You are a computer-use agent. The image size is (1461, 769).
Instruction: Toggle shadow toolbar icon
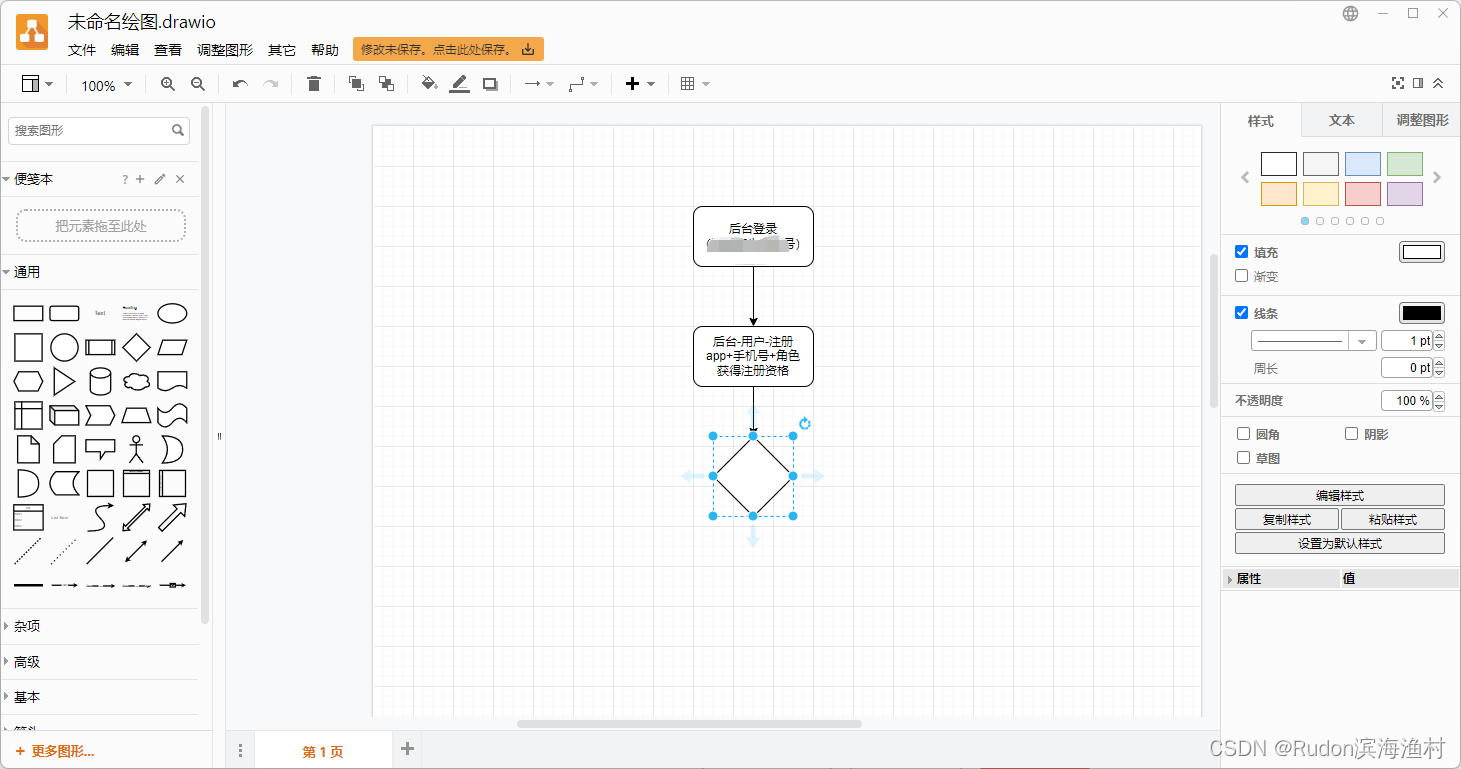tap(490, 85)
